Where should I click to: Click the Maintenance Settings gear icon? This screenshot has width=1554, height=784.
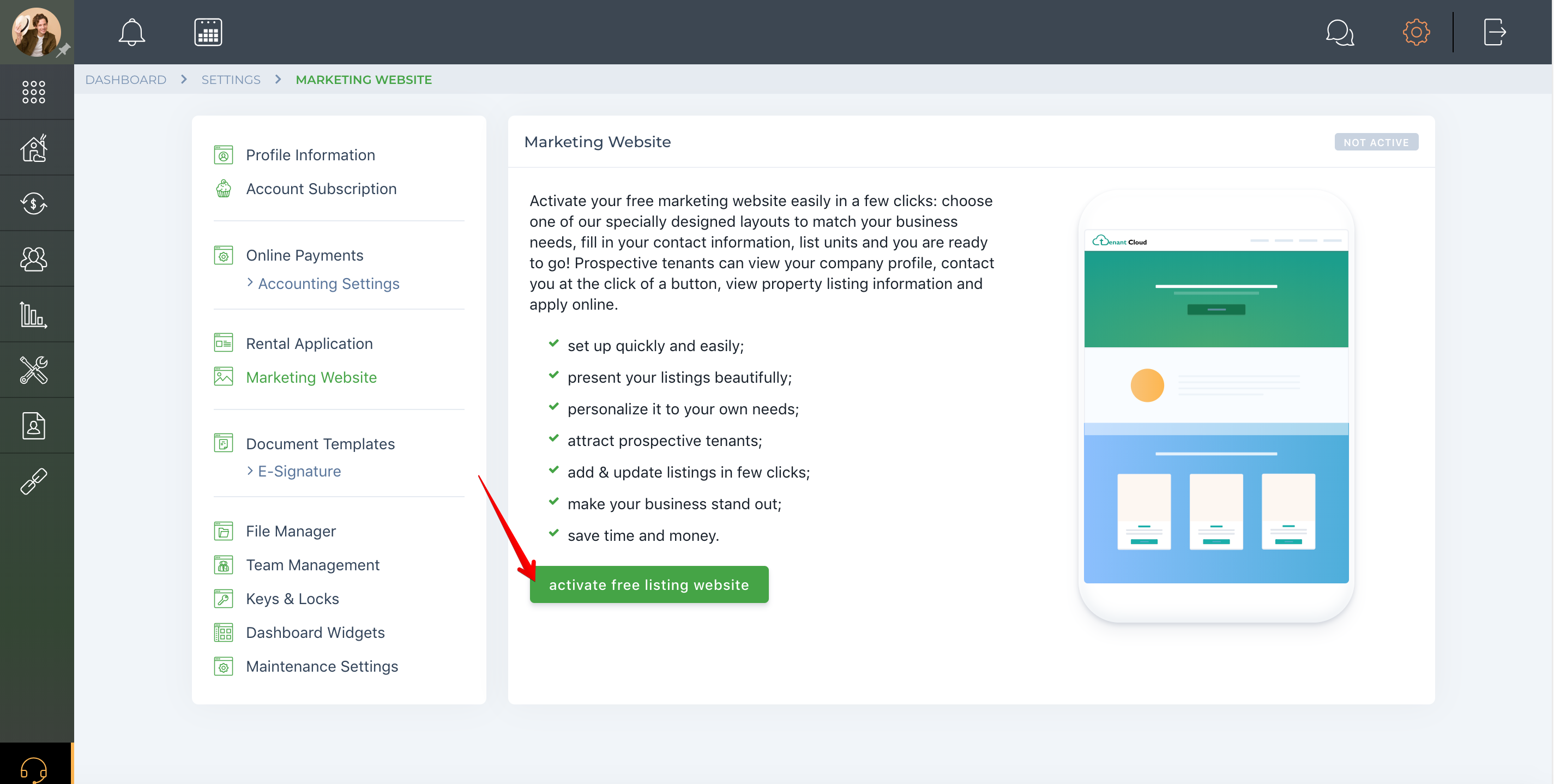[223, 666]
